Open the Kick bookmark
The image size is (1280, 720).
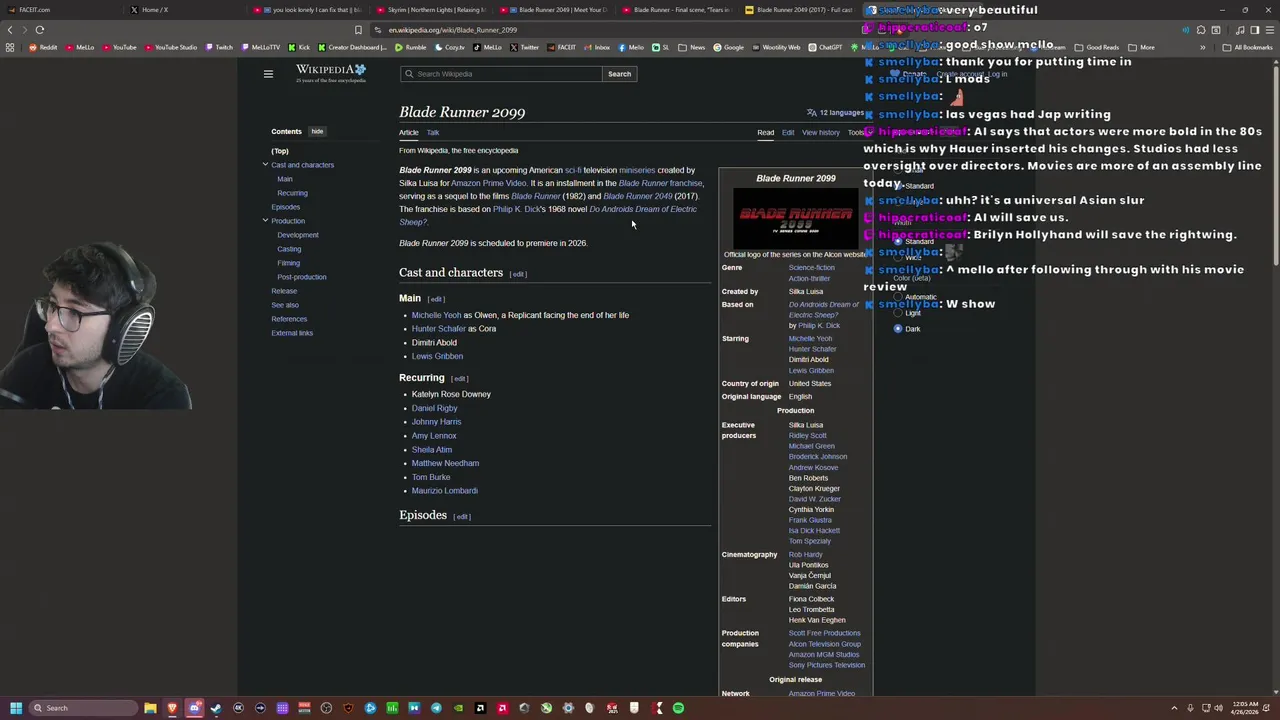[299, 47]
